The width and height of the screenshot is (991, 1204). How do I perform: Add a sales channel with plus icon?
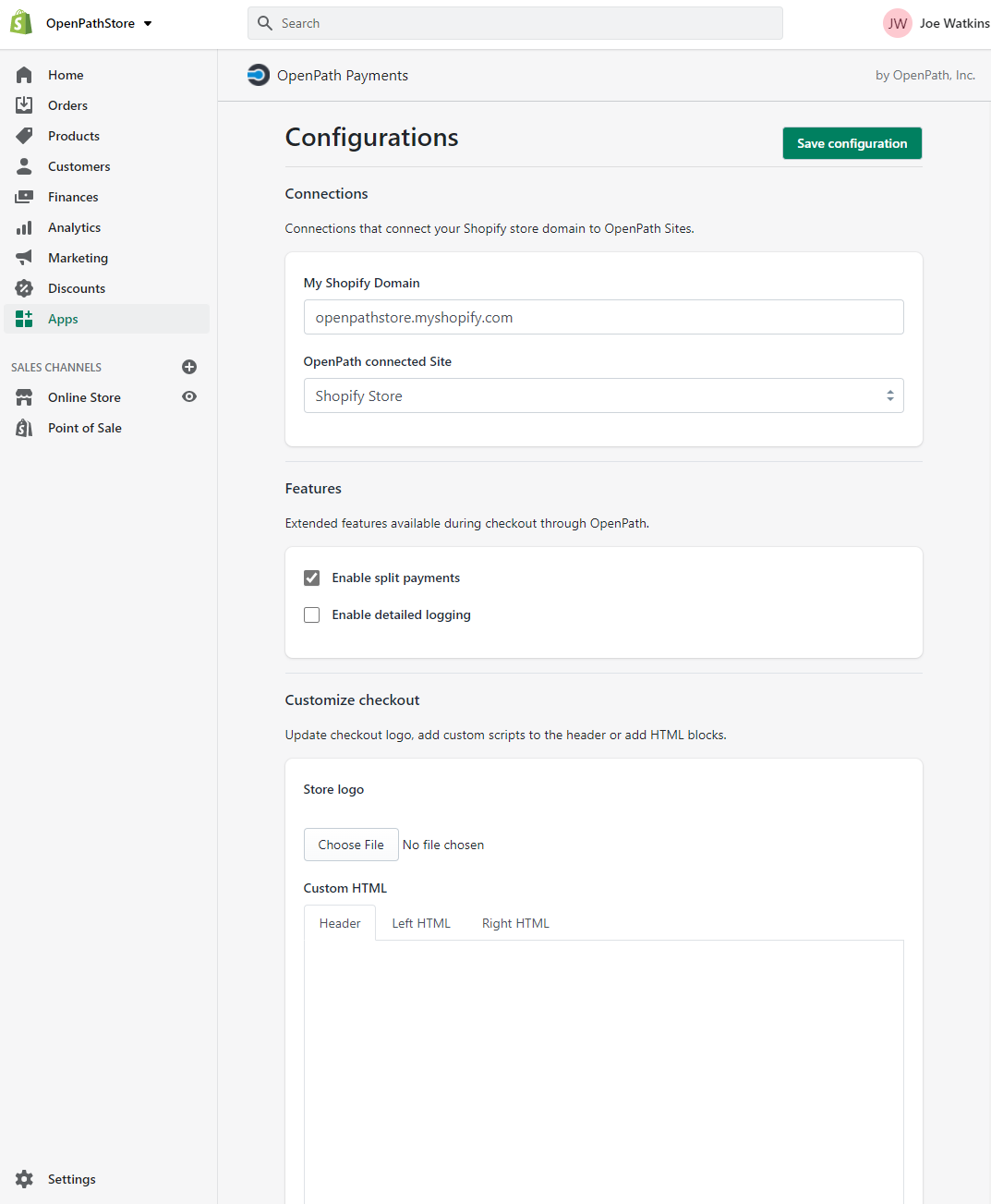[x=189, y=367]
